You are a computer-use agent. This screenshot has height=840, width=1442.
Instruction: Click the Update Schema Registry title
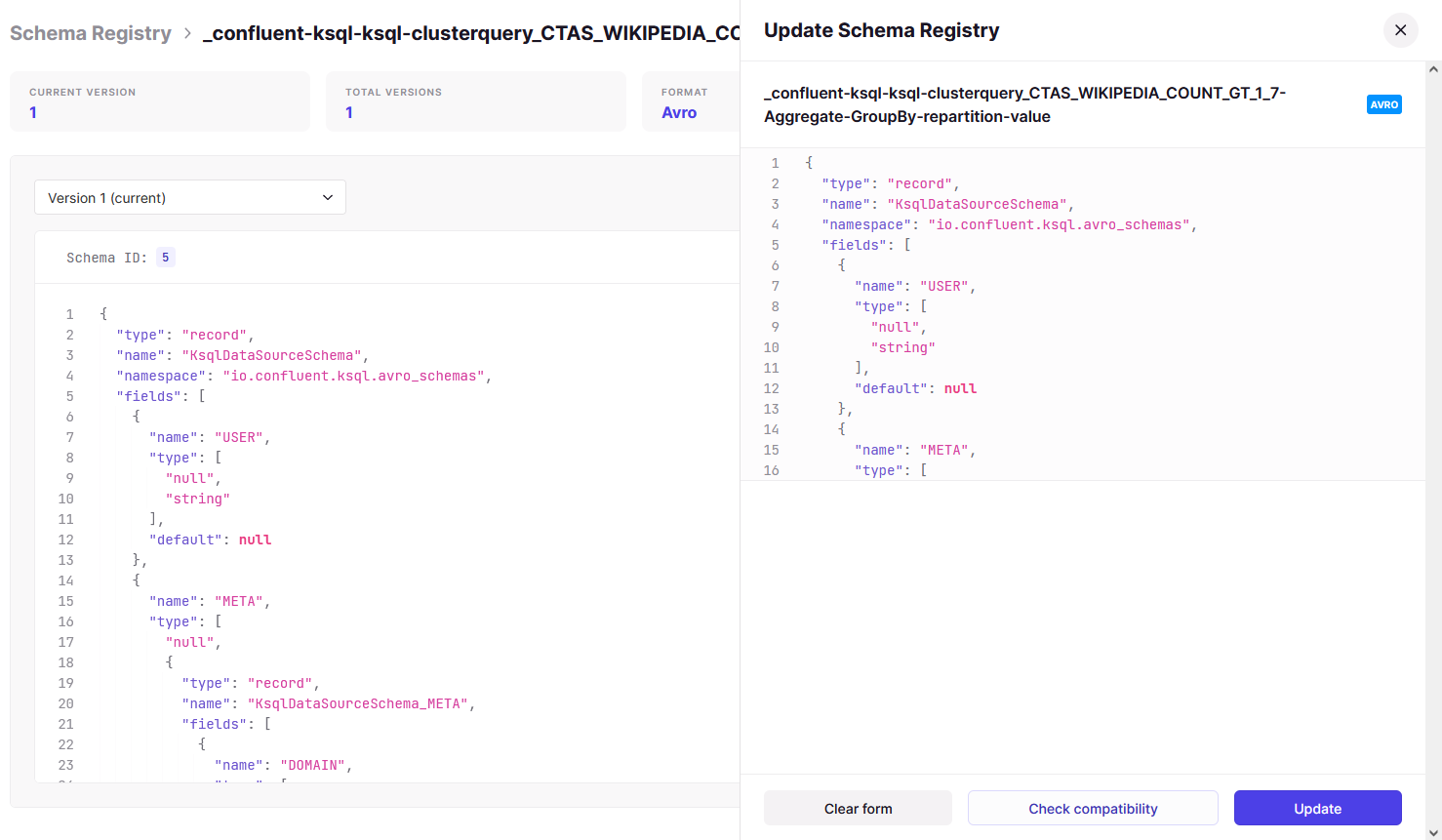(882, 30)
